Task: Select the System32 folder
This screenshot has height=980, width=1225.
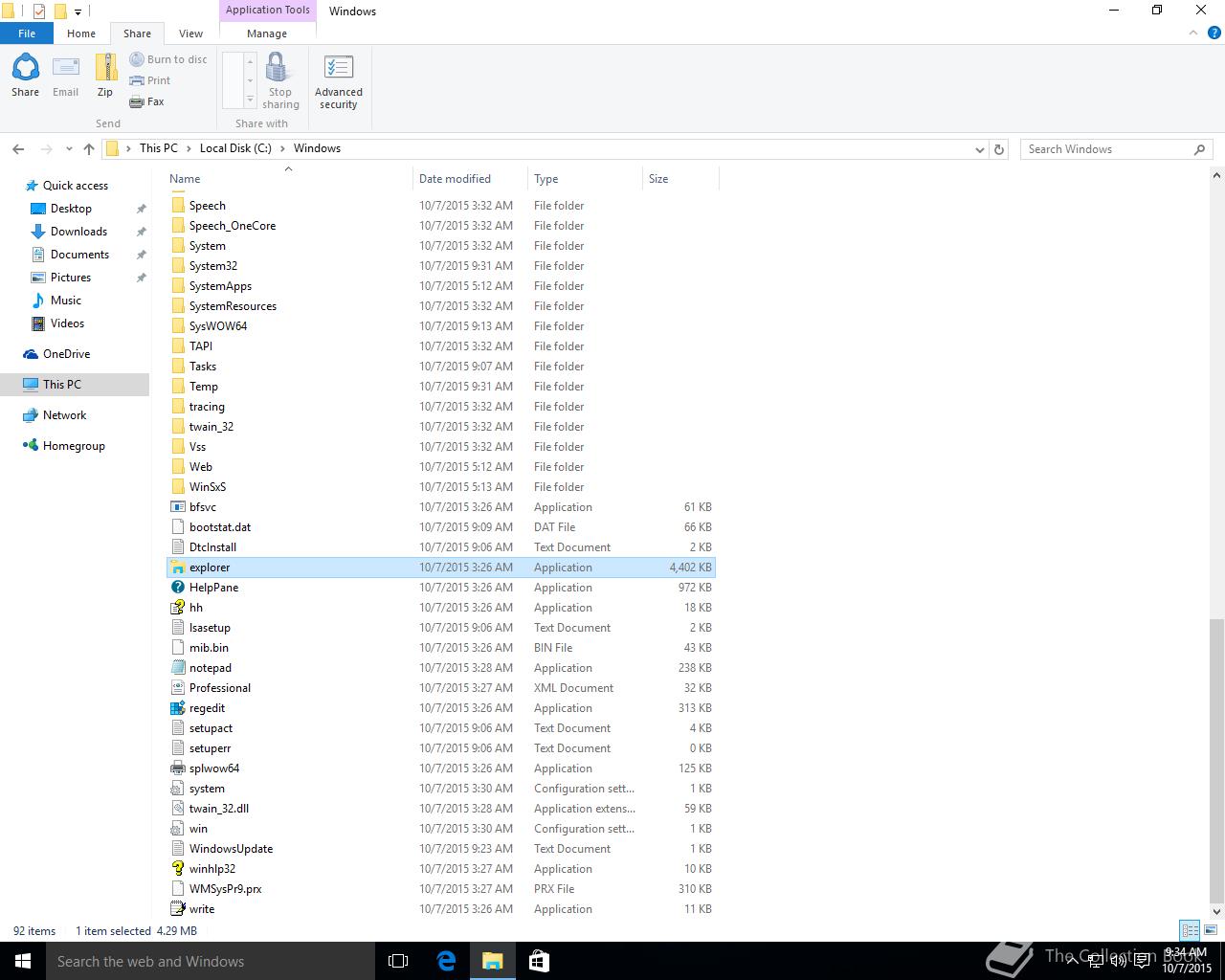Action: click(x=441, y=266)
